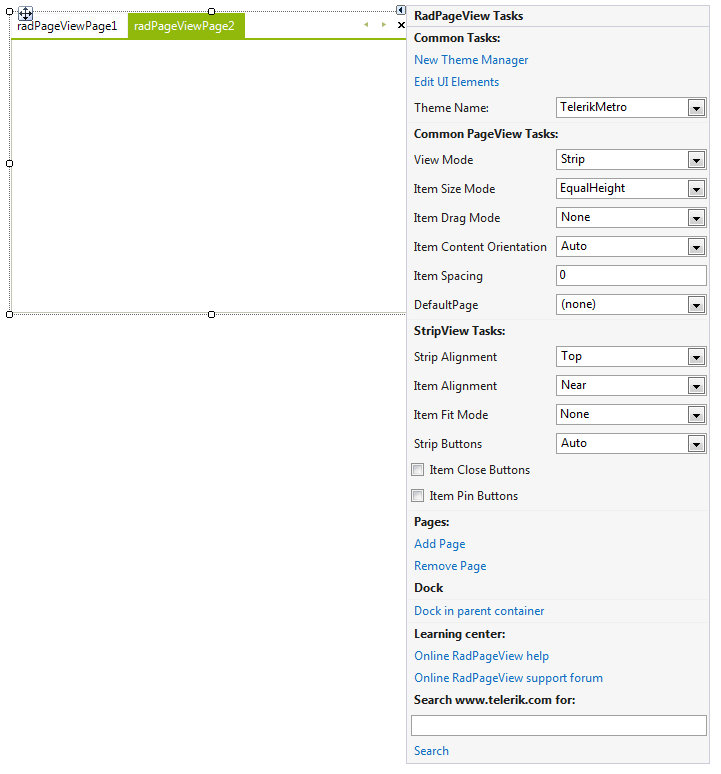This screenshot has width=721, height=774.
Task: Select the radPageViewPage1 tab
Action: point(68,26)
